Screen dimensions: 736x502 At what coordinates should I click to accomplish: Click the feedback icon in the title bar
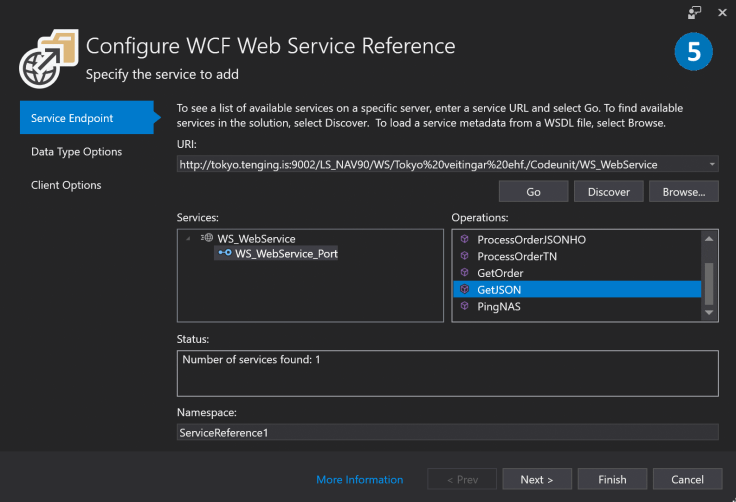(695, 12)
